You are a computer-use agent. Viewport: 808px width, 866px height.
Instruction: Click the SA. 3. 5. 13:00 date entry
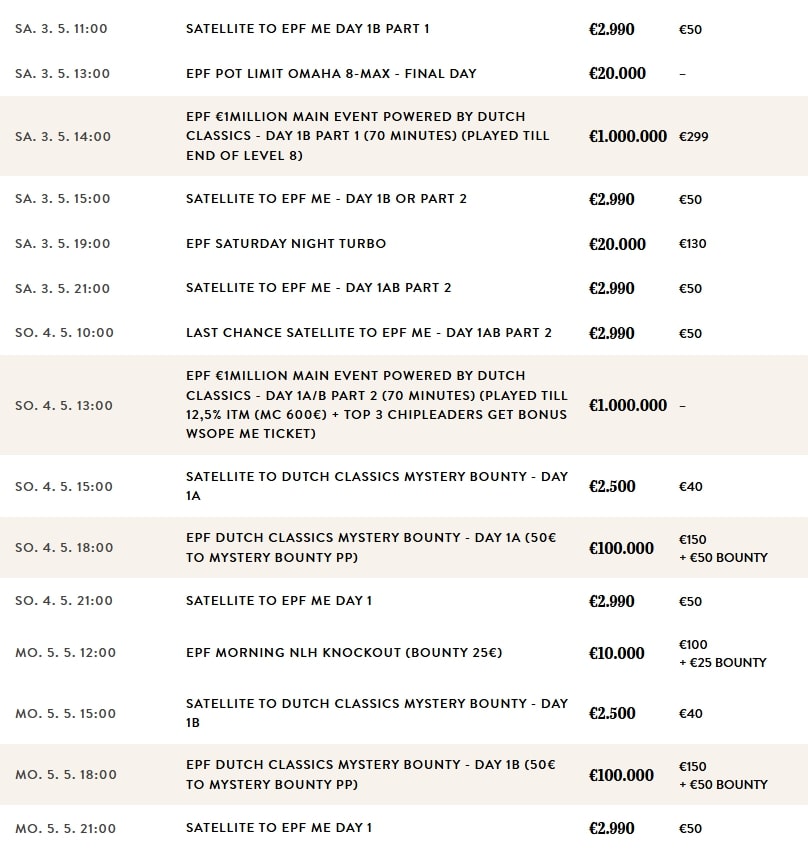tap(62, 73)
